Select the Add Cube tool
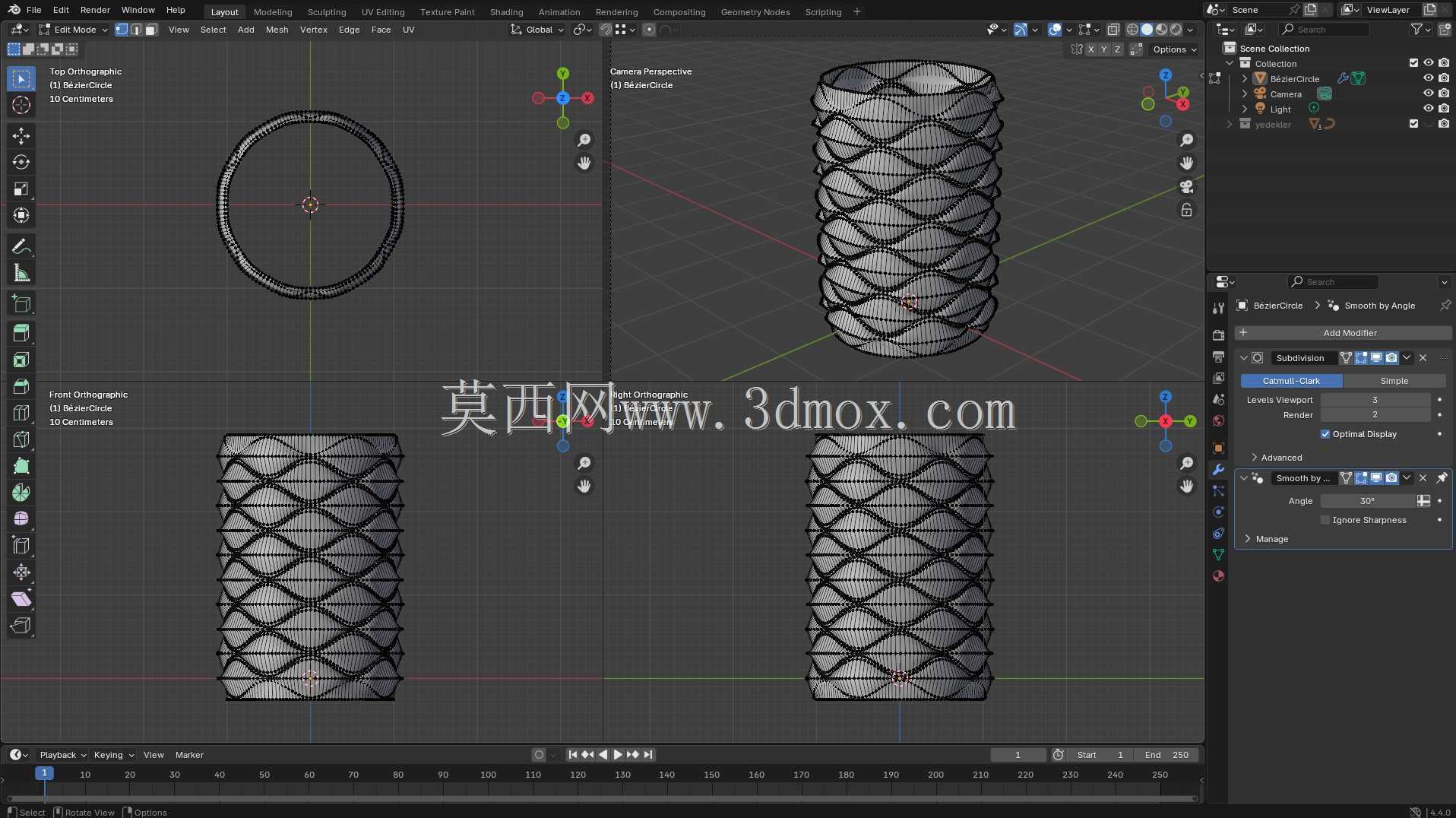Image resolution: width=1456 pixels, height=818 pixels. pos(21,304)
